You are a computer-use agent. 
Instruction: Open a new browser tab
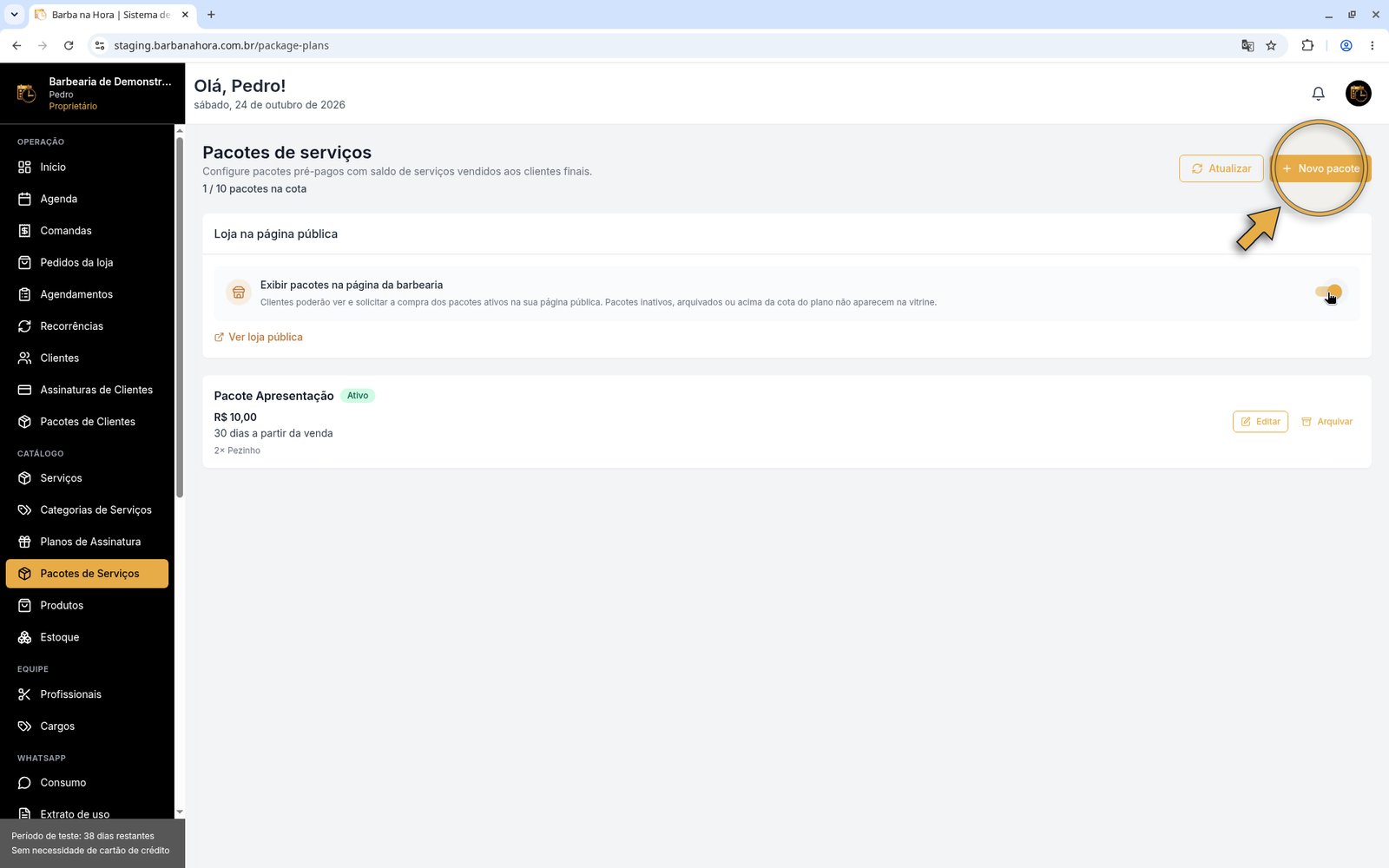[x=211, y=14]
